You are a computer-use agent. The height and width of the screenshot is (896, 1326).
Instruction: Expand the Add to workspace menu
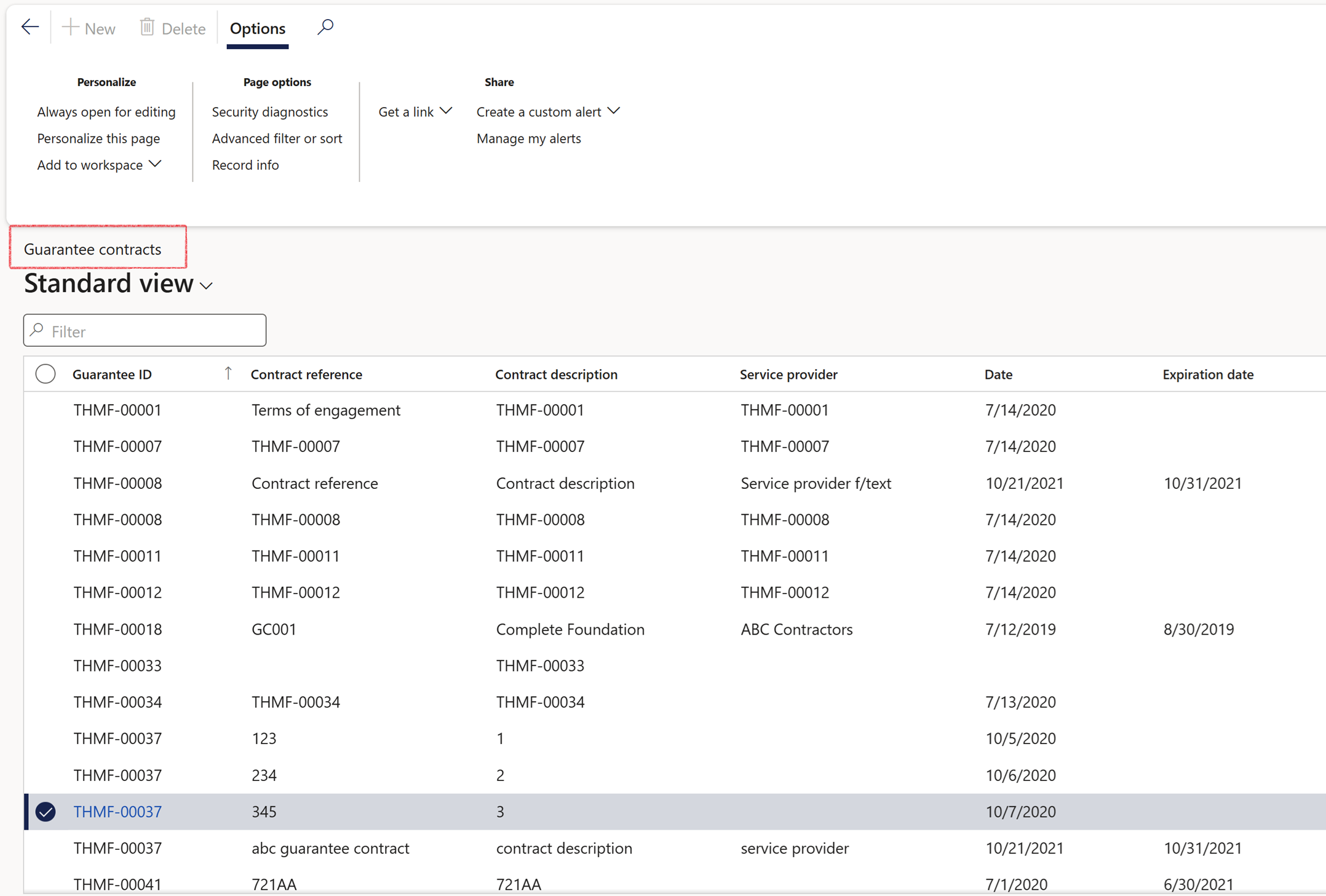98,165
